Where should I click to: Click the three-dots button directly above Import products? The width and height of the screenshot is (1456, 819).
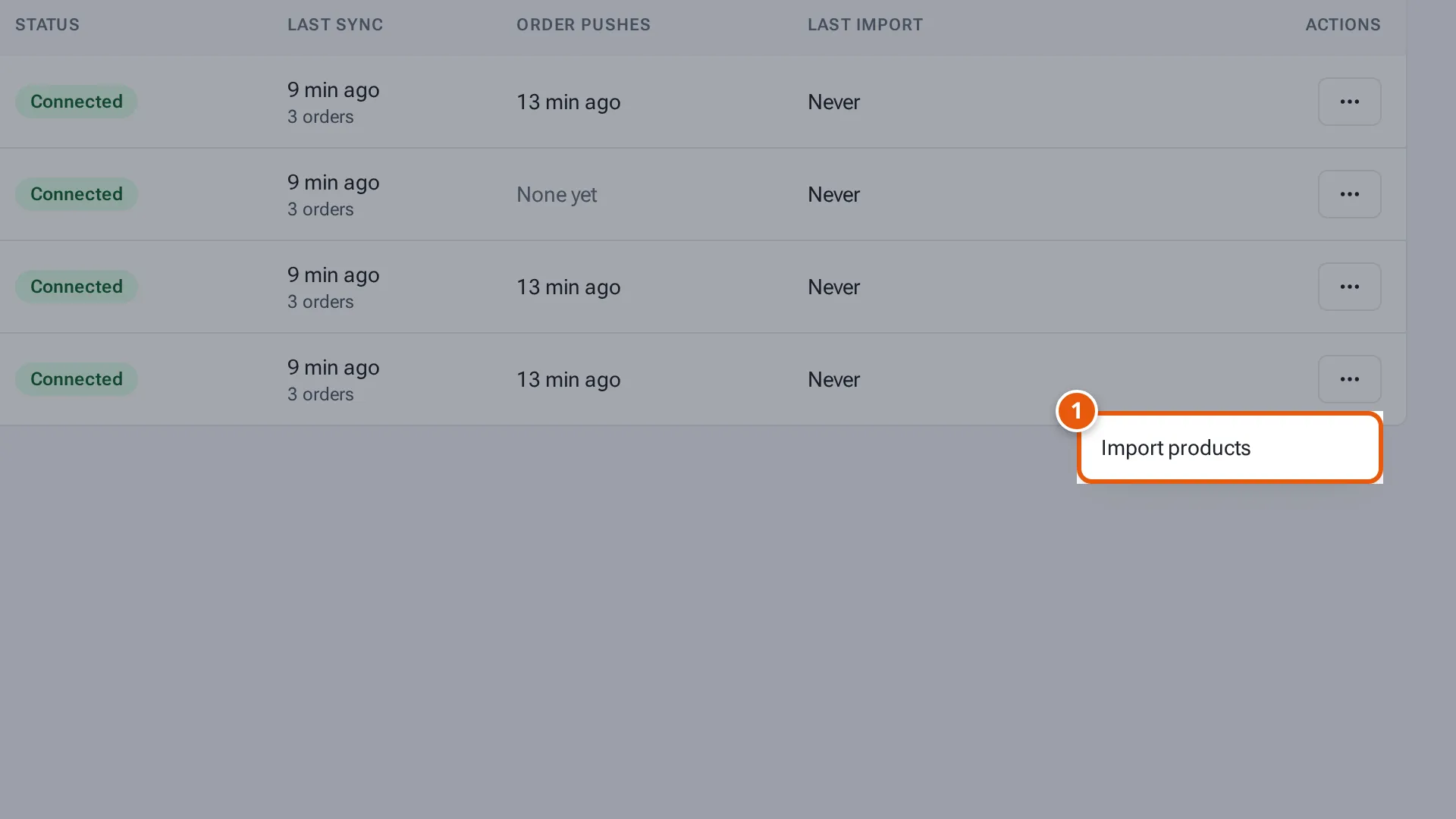(x=1349, y=379)
